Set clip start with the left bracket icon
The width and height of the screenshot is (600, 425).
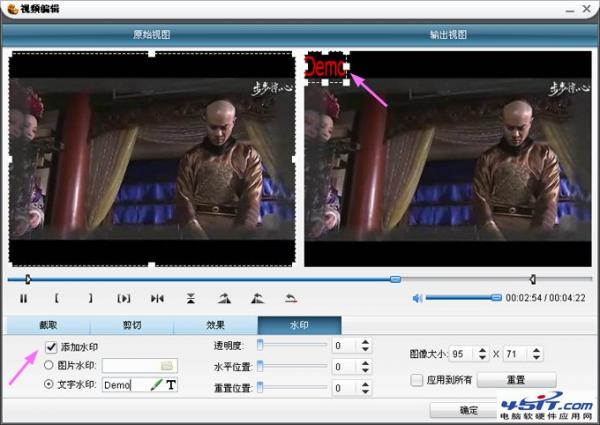pyautogui.click(x=57, y=298)
